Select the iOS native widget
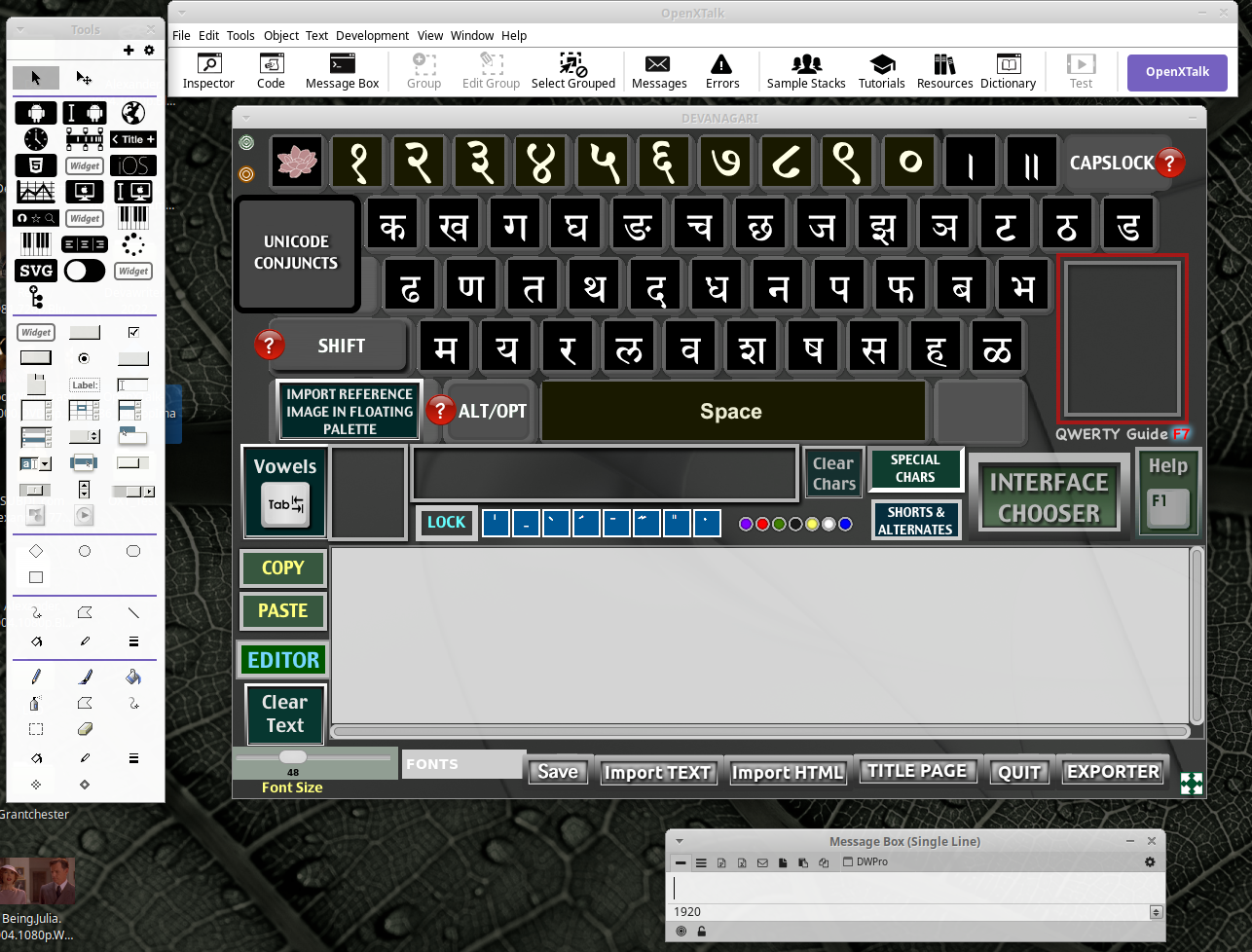This screenshot has width=1252, height=952. [x=133, y=165]
